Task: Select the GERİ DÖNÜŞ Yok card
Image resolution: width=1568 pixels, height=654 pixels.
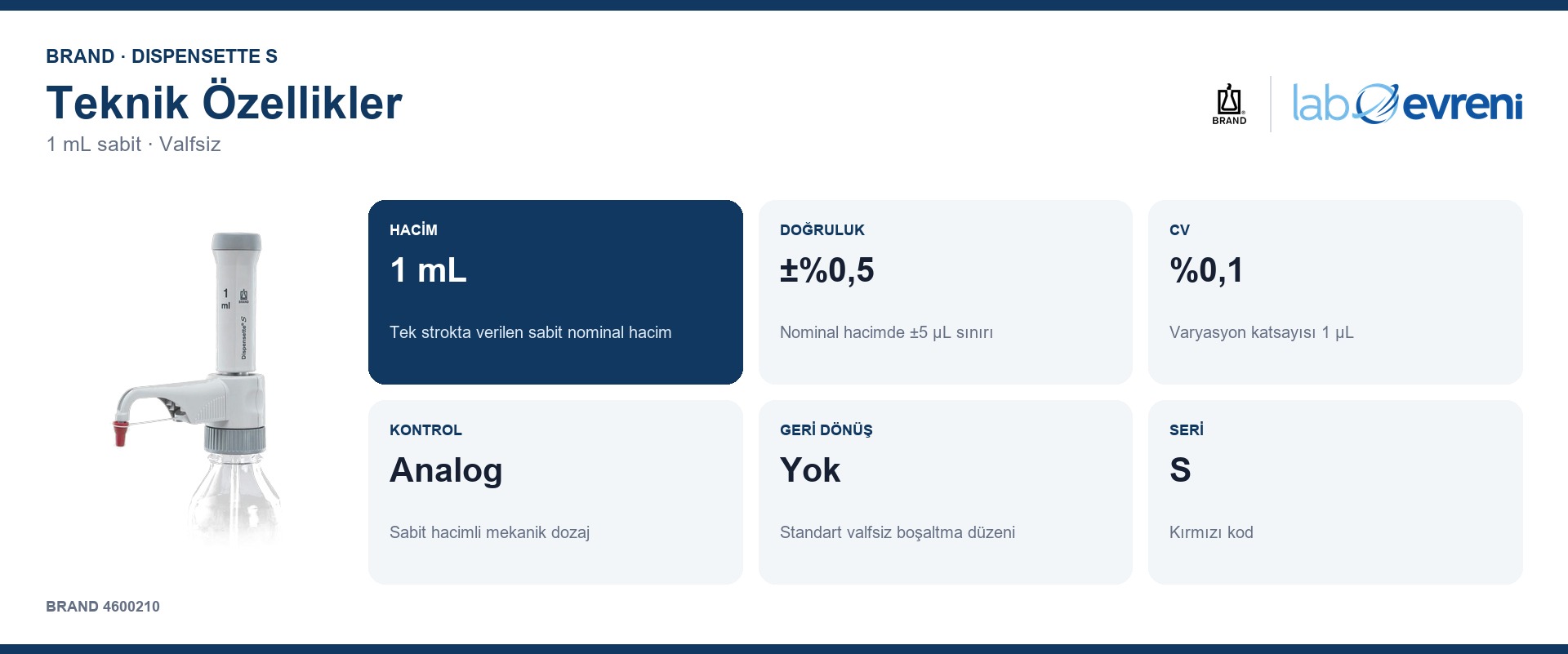Action: (945, 492)
